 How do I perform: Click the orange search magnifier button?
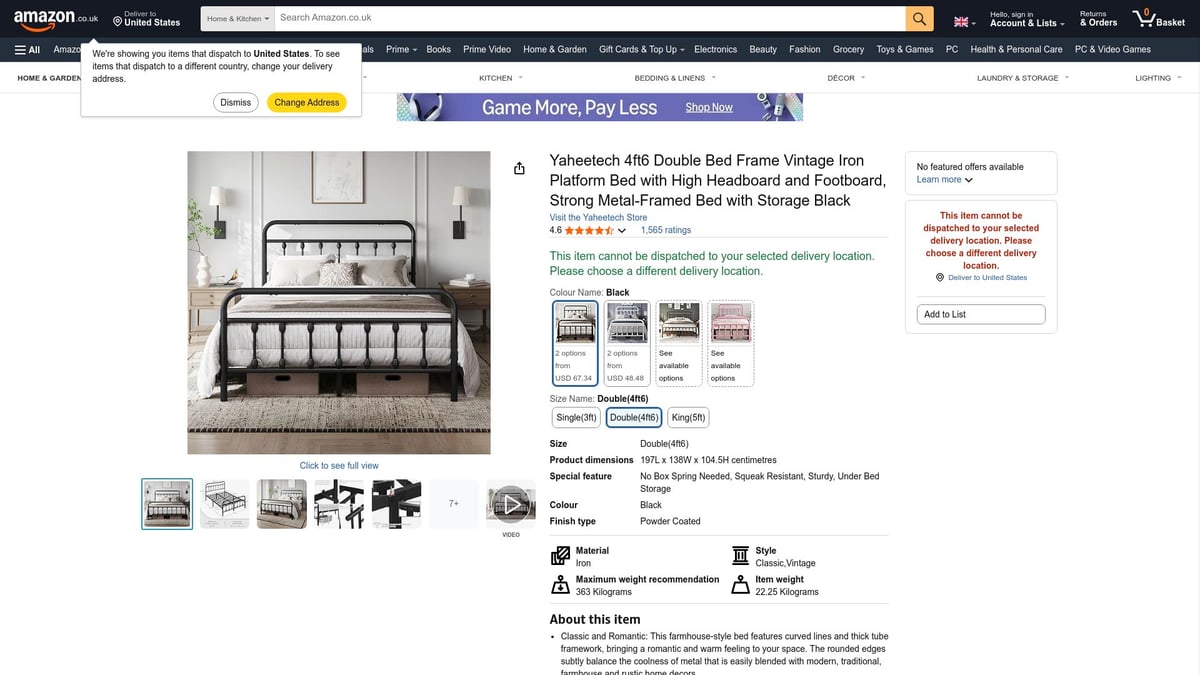point(919,18)
